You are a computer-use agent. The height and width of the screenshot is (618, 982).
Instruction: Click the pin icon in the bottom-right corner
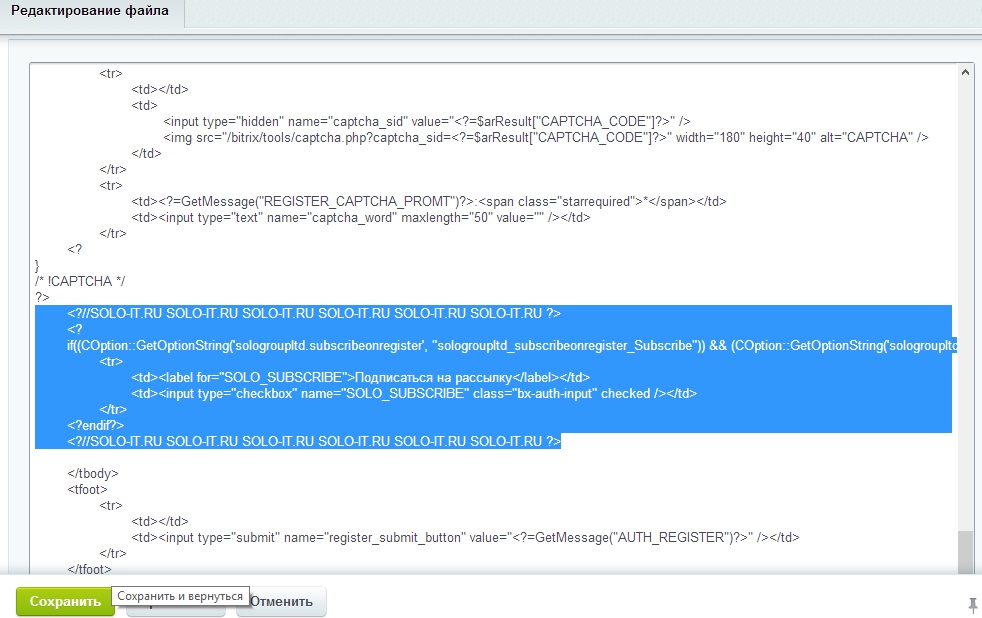pos(973,604)
